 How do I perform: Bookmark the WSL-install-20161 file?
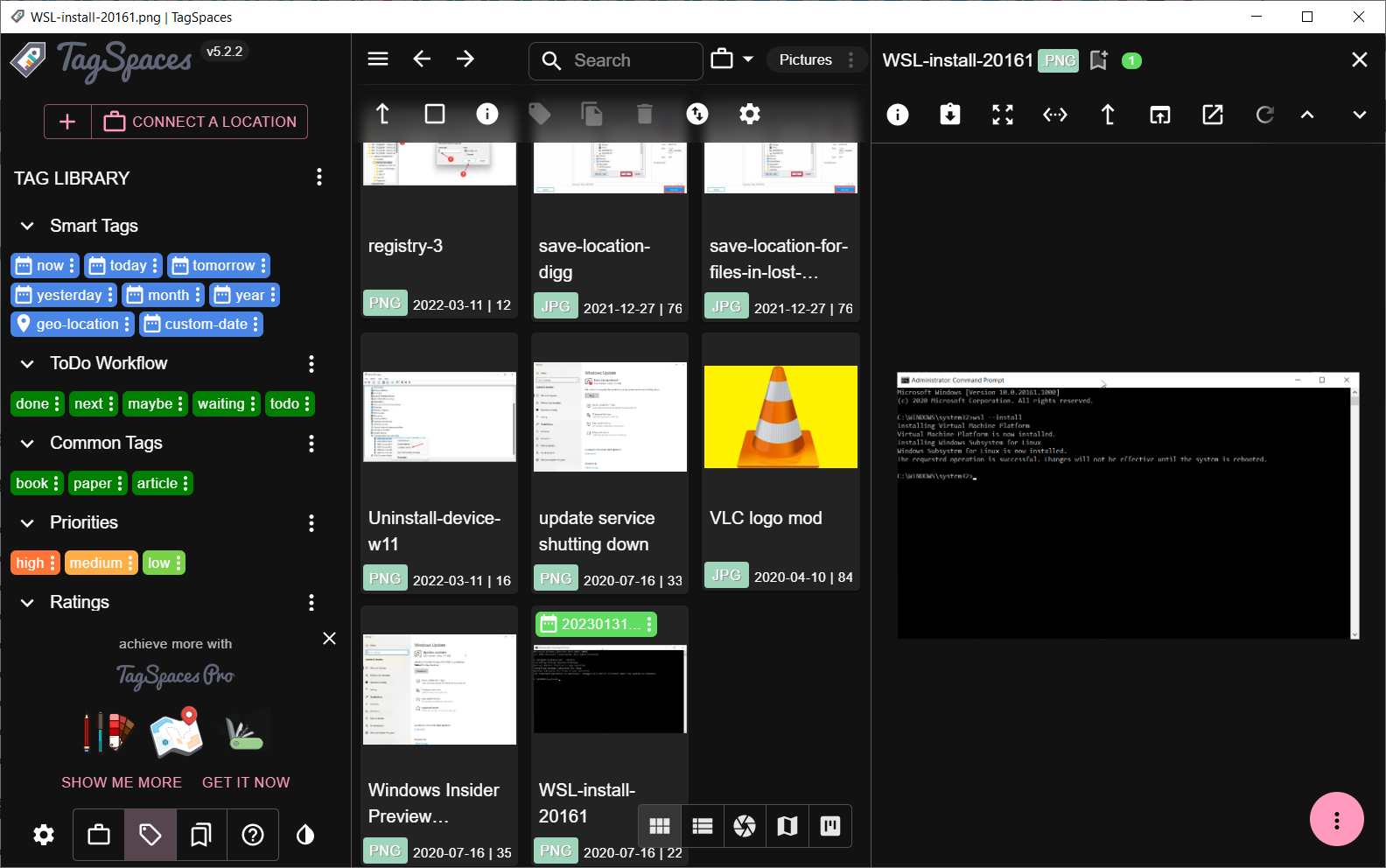tap(1099, 60)
